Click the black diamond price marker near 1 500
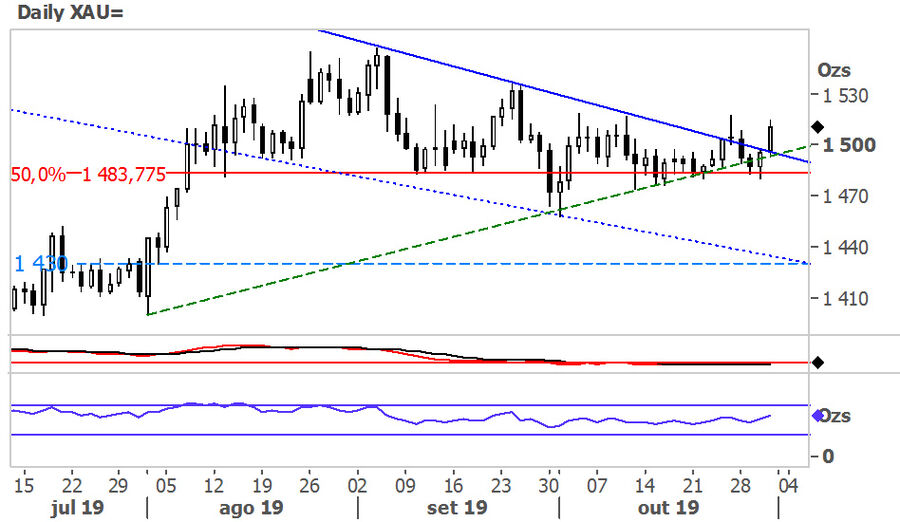 click(817, 127)
